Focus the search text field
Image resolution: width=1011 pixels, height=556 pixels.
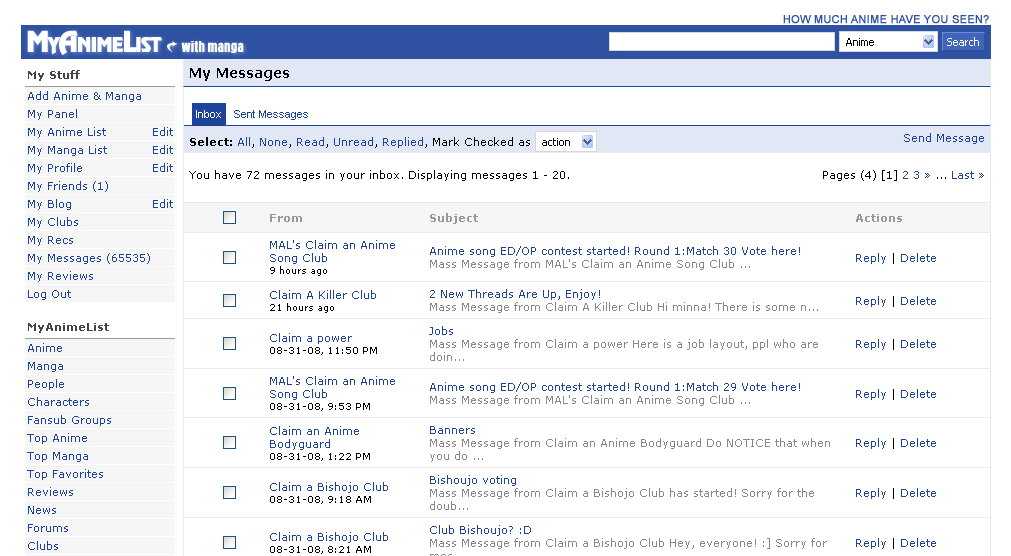click(721, 42)
